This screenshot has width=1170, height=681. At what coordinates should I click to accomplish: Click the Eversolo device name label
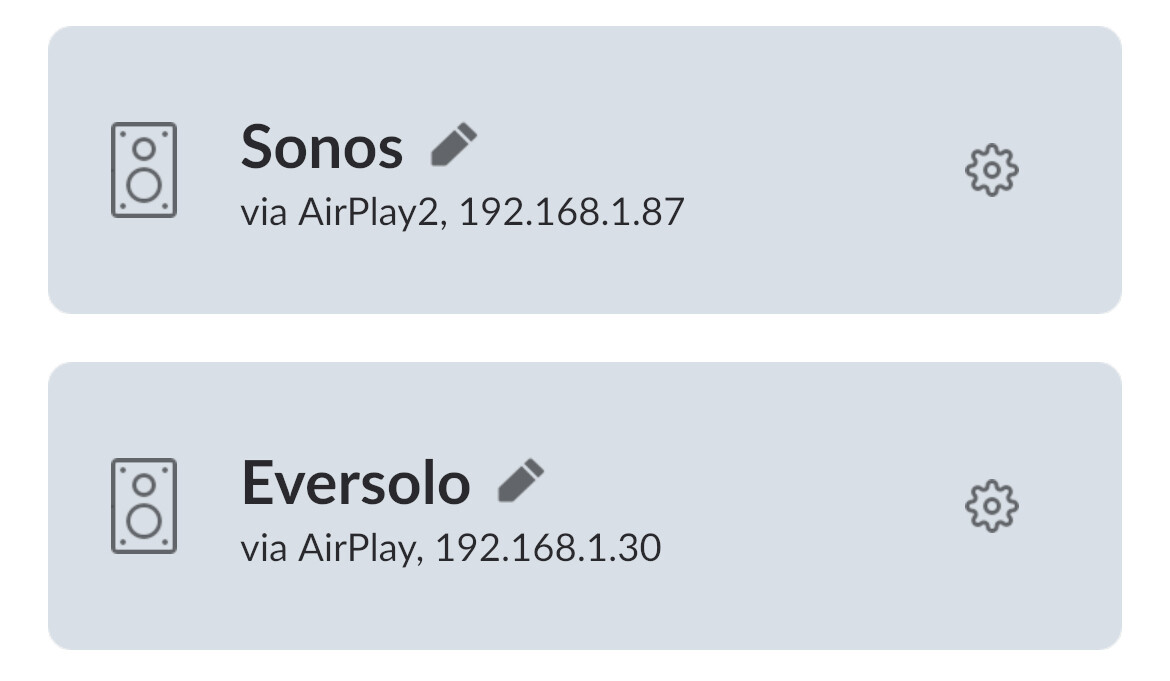click(x=358, y=482)
